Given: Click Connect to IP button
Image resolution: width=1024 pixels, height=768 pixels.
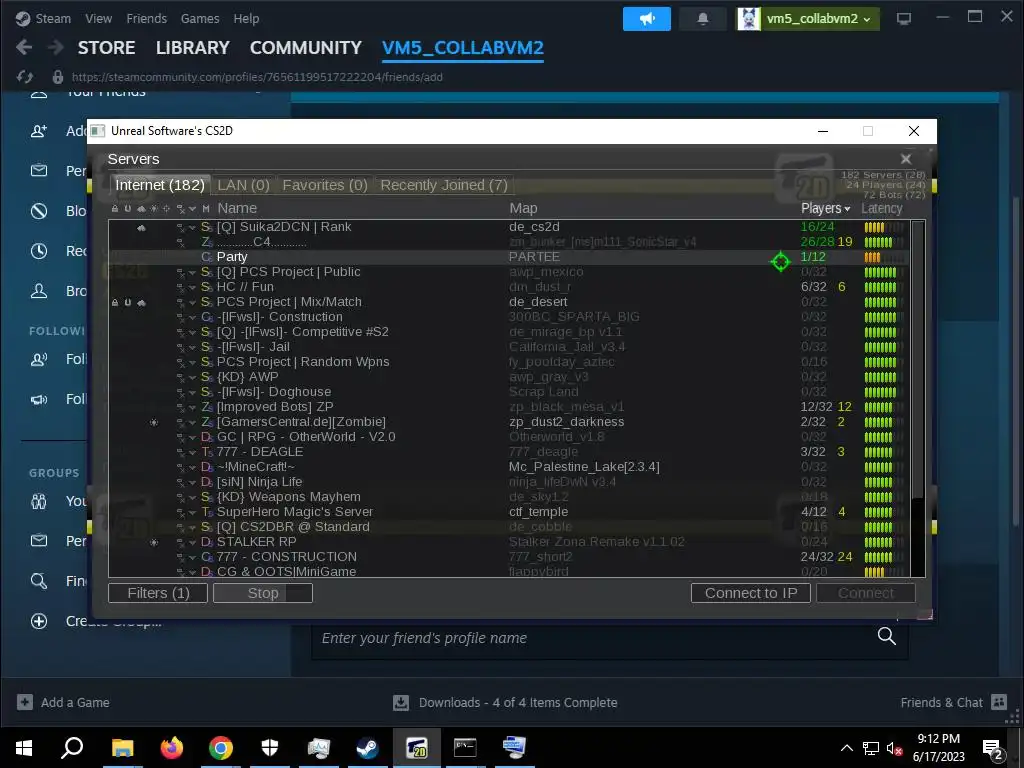Looking at the screenshot, I should click(x=751, y=593).
